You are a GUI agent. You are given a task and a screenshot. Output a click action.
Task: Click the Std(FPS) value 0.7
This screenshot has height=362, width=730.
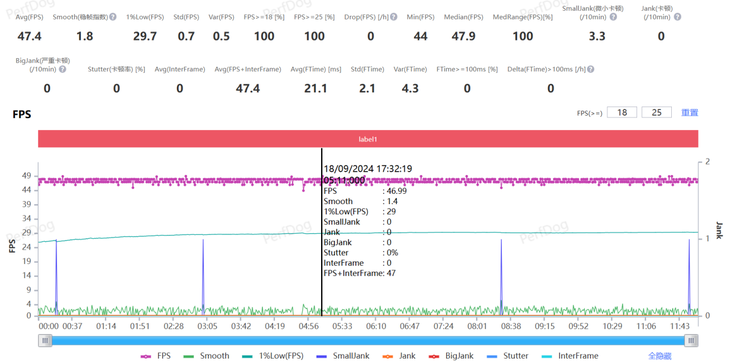click(186, 36)
